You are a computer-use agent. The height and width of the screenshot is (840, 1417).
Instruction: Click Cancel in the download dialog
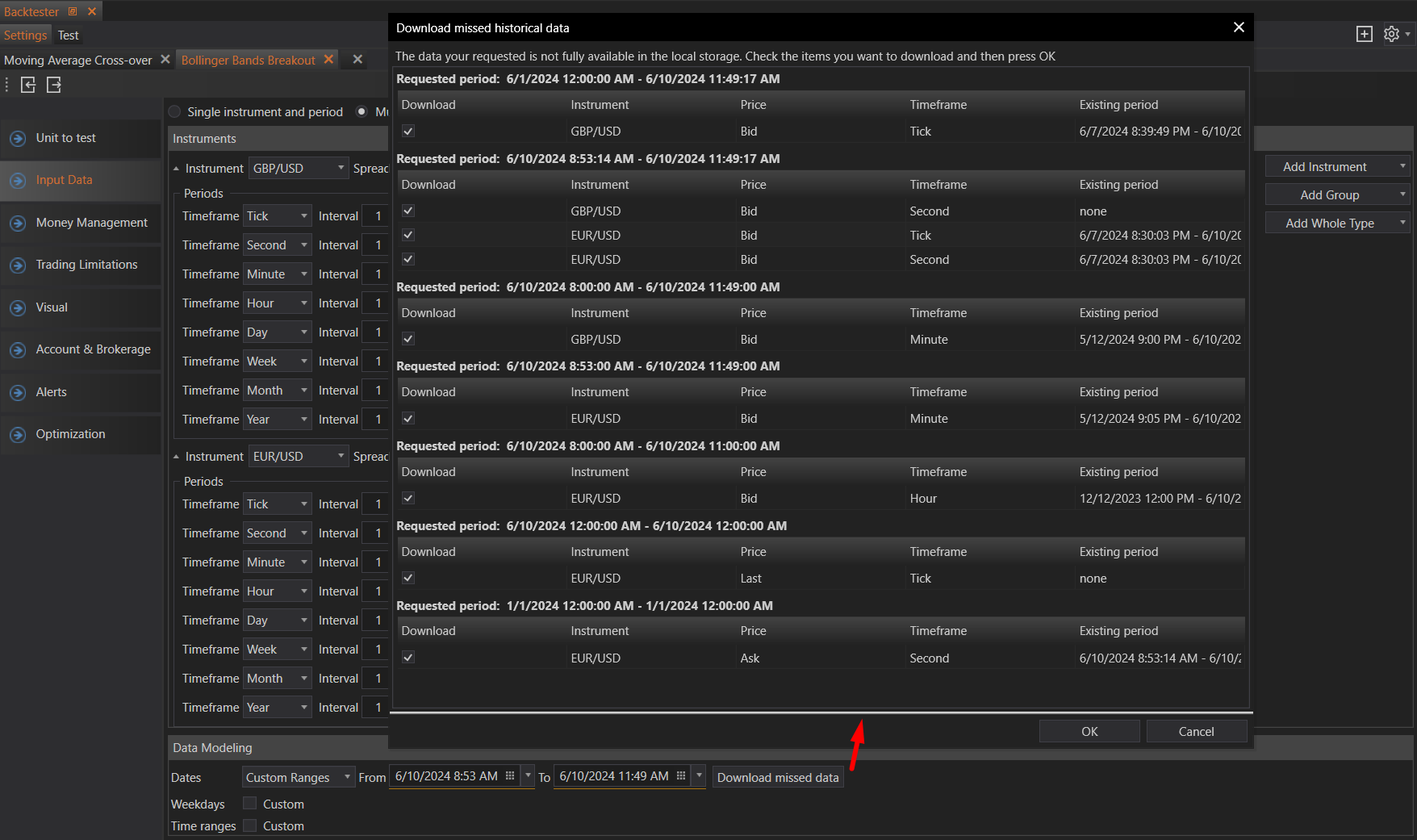click(1196, 732)
